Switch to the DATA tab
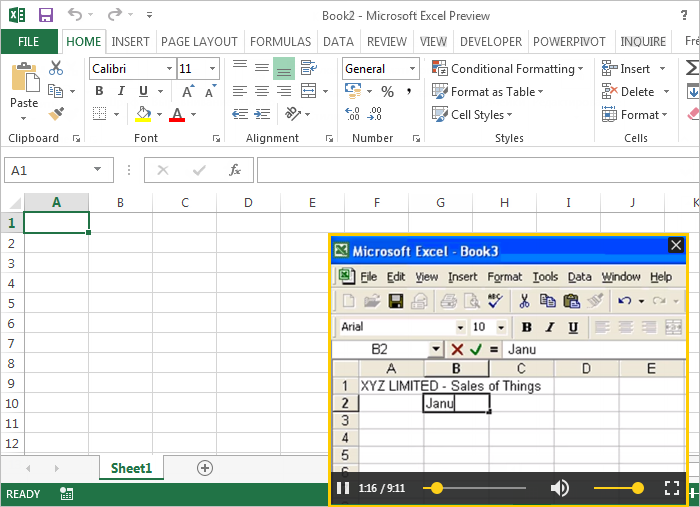Image resolution: width=700 pixels, height=507 pixels. 338,42
